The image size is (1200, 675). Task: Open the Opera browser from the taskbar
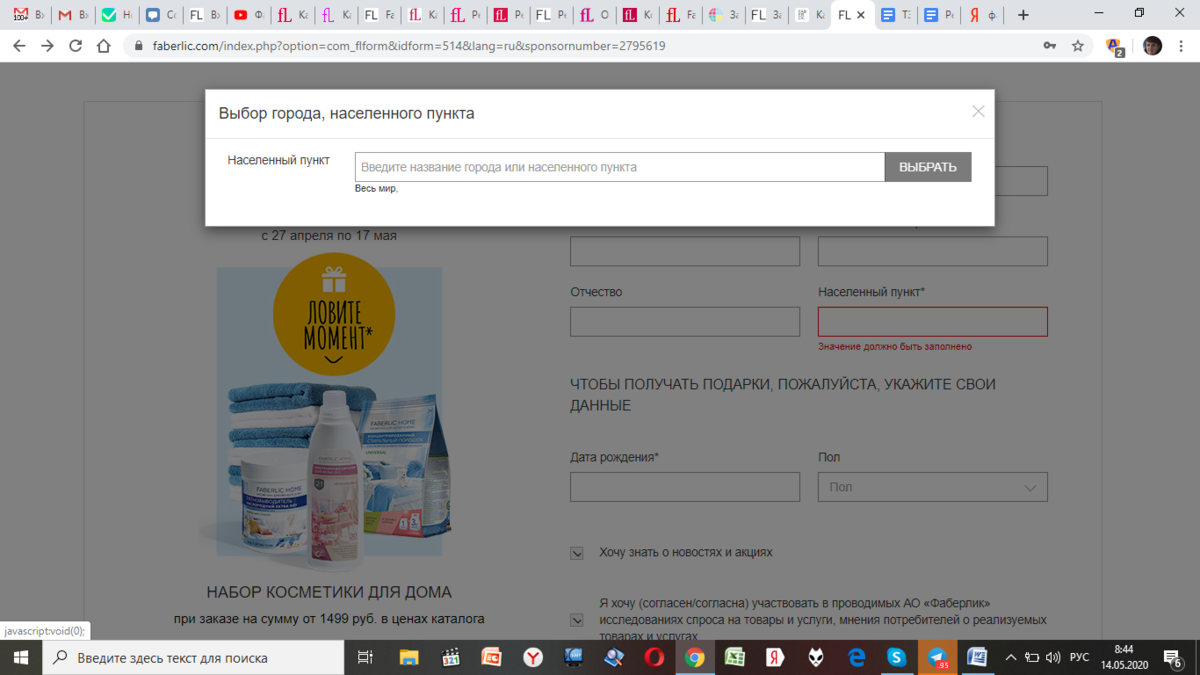point(654,657)
